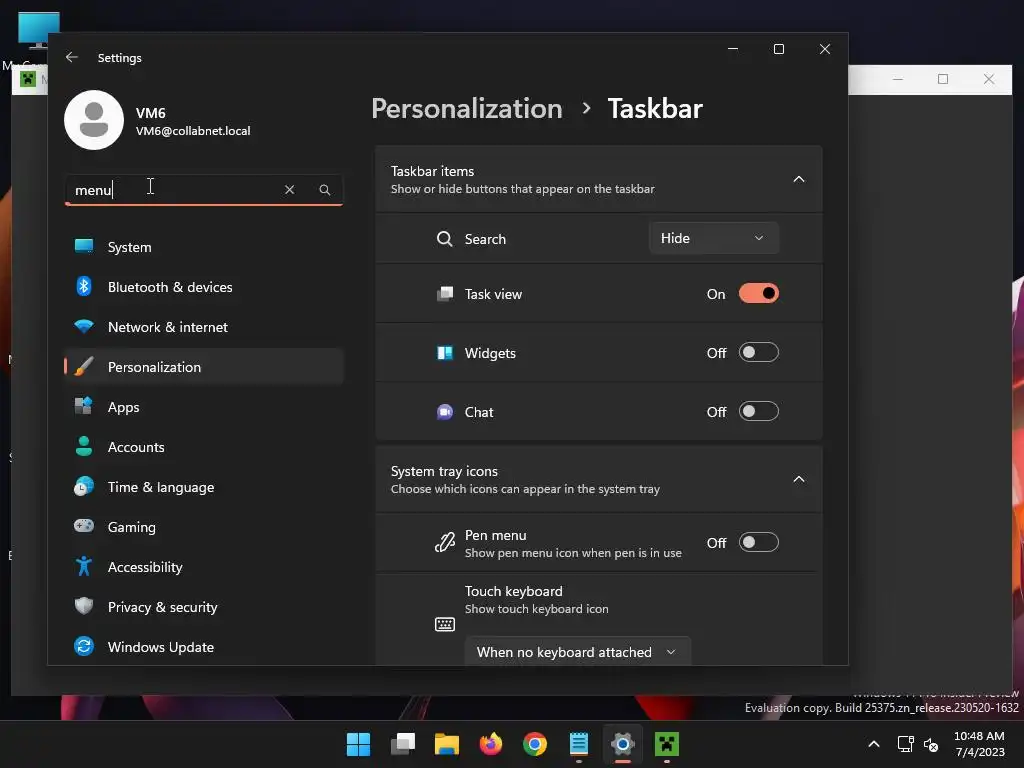The width and height of the screenshot is (1024, 768).
Task: Click the Pen menu row icon
Action: (x=445, y=542)
